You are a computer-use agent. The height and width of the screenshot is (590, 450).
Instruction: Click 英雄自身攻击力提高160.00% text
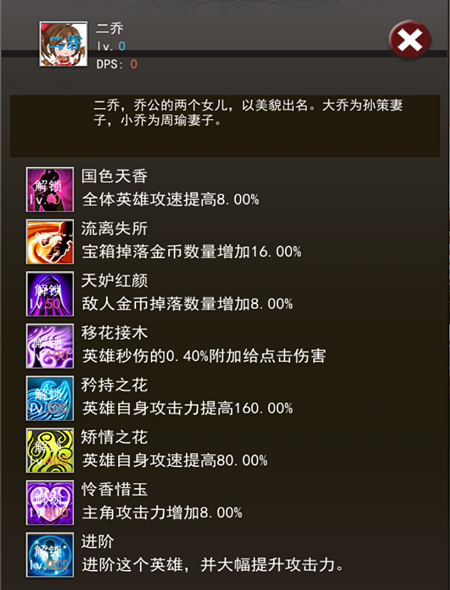188,408
